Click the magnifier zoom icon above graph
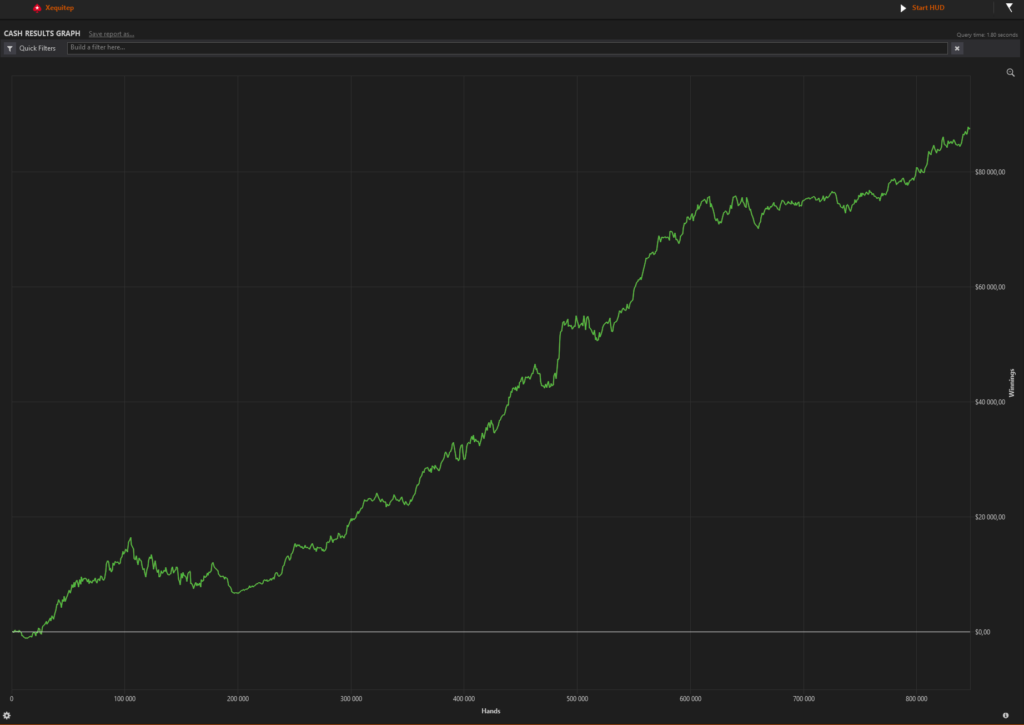 point(1010,73)
